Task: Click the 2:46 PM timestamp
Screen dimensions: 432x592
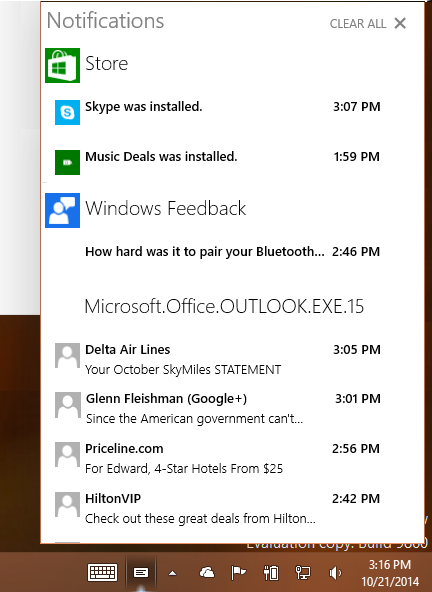Action: (x=356, y=251)
